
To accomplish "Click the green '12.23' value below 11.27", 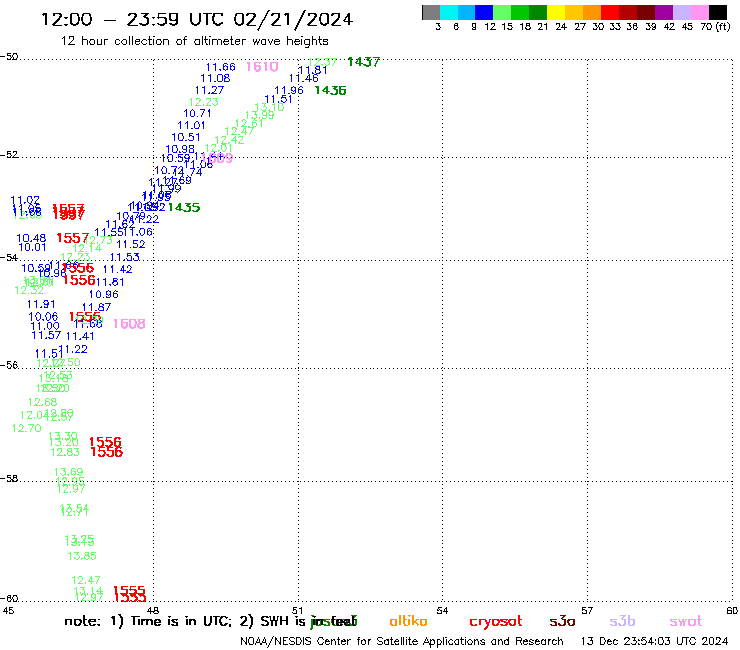I will pyautogui.click(x=204, y=102).
